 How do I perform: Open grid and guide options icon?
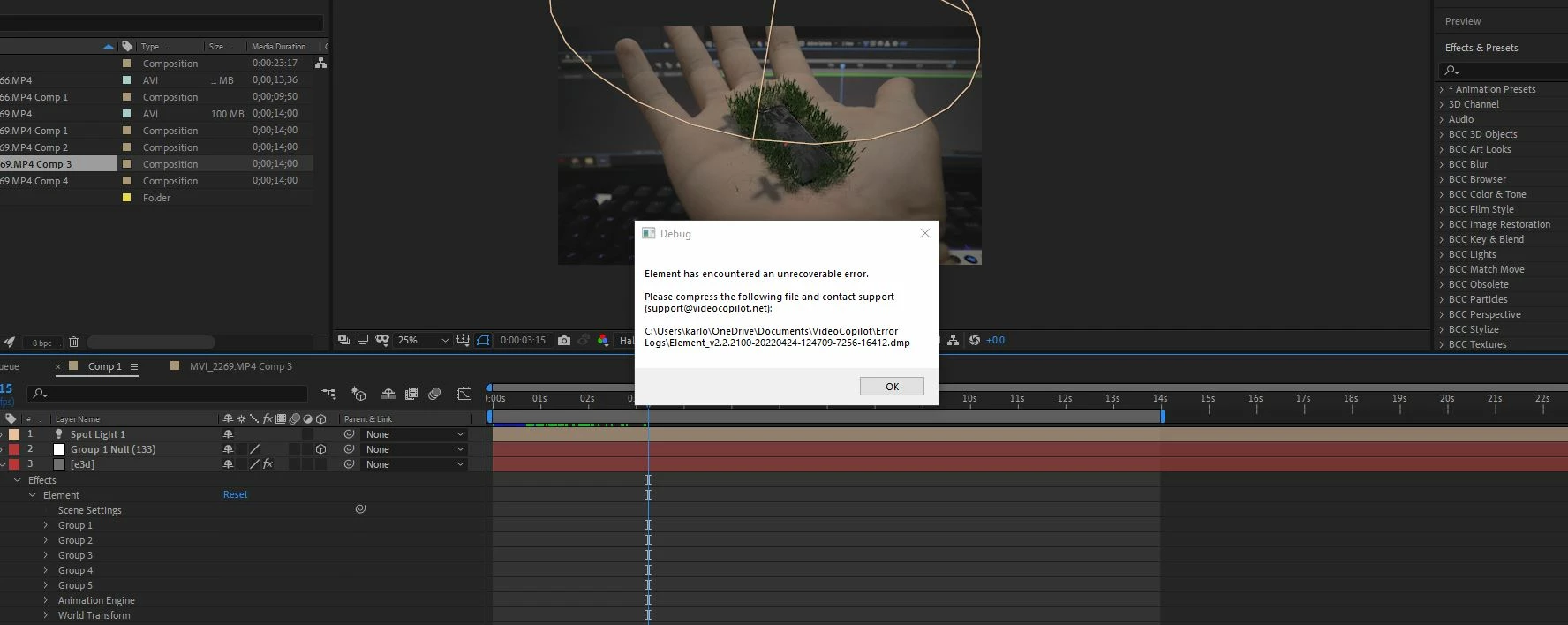point(463,340)
